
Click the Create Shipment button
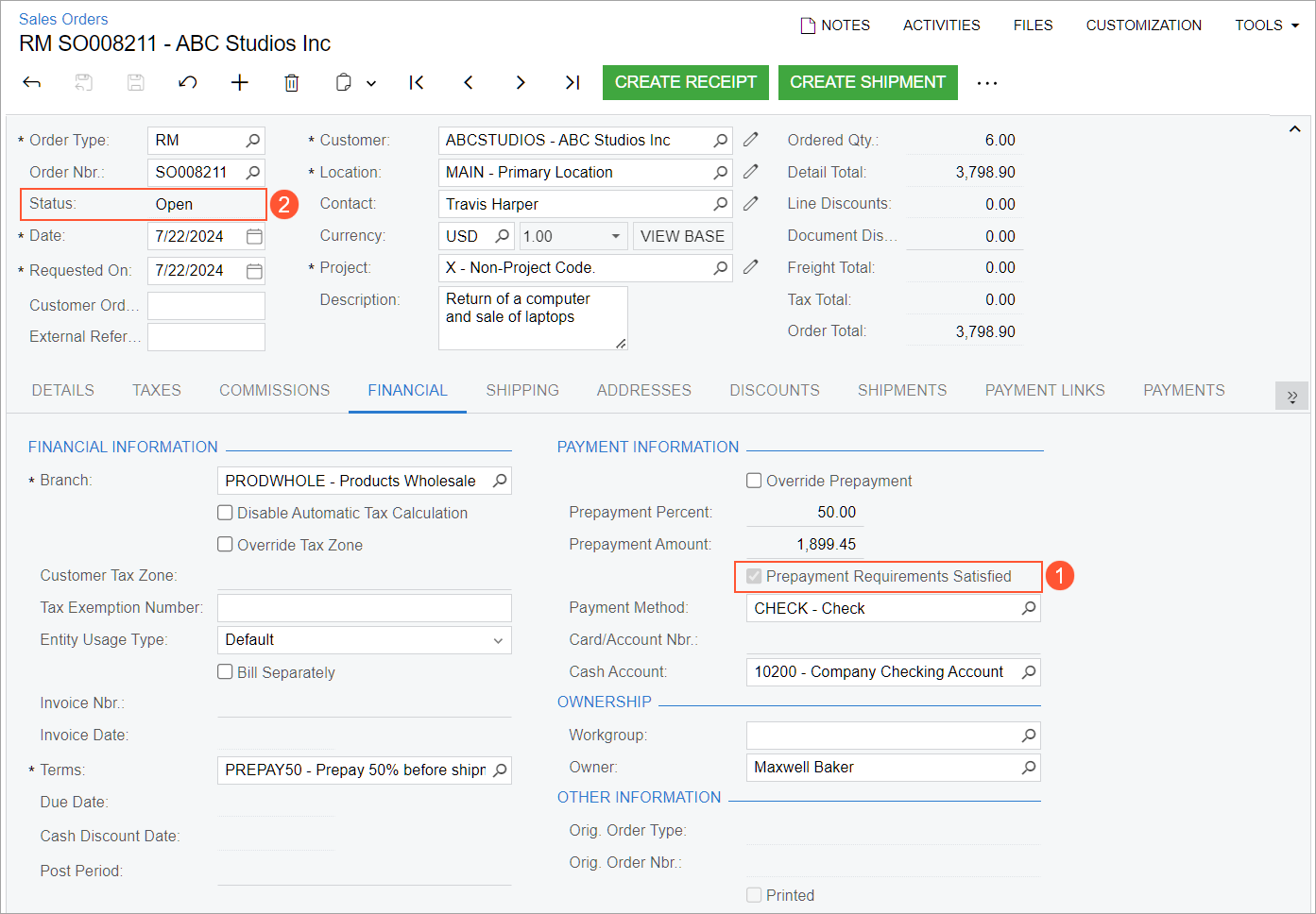tap(867, 82)
